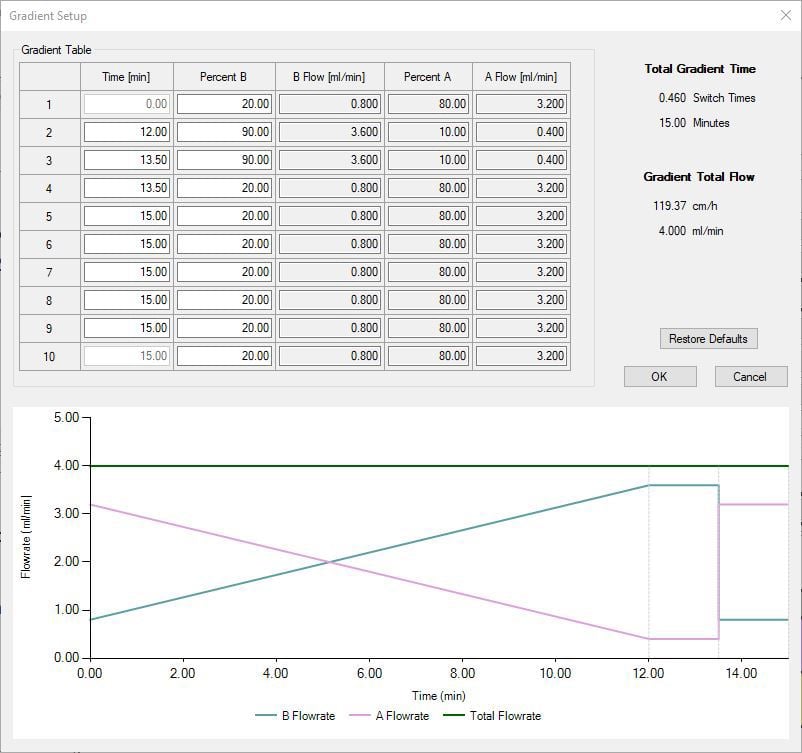Viewport: 802px width, 753px height.
Task: Click the Percent B column header
Action: tap(224, 77)
